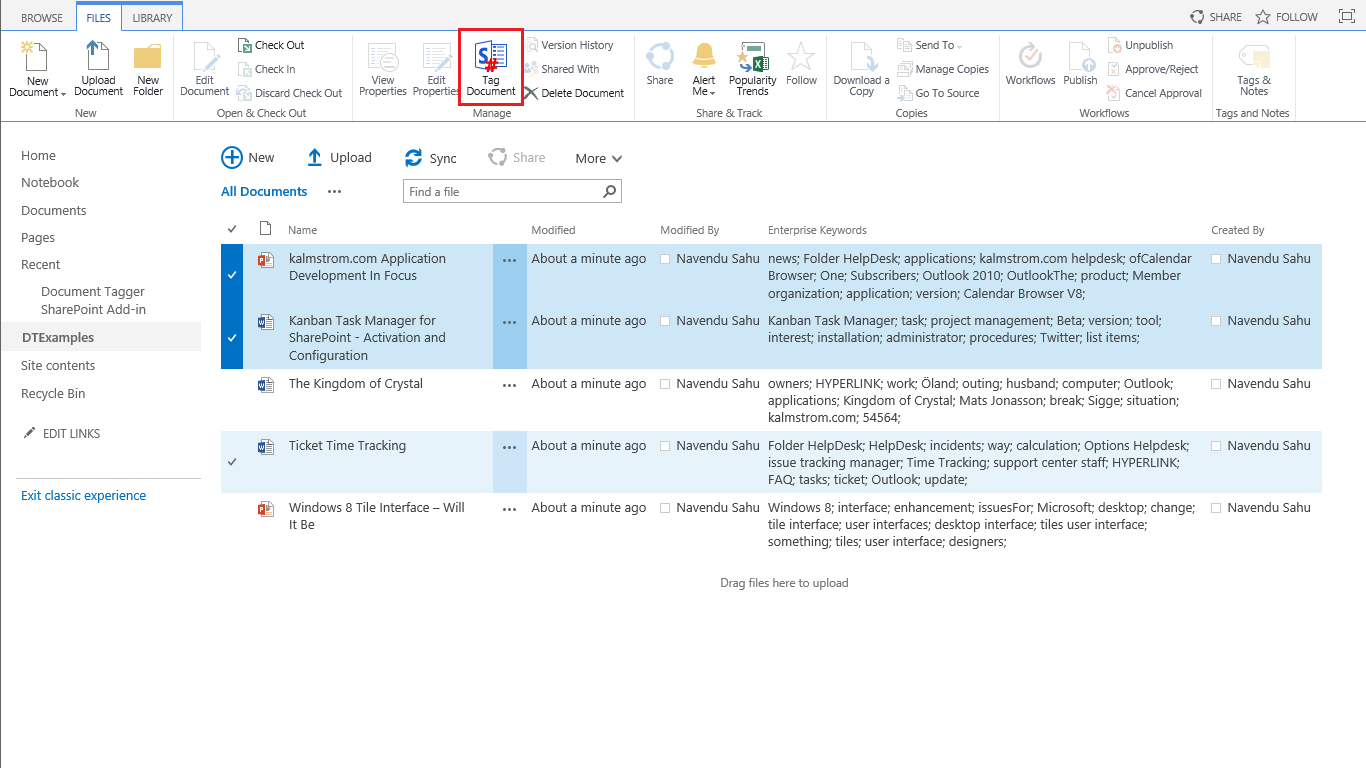Open Version History from the ribbon
Image resolution: width=1366 pixels, height=768 pixels.
pyautogui.click(x=569, y=45)
